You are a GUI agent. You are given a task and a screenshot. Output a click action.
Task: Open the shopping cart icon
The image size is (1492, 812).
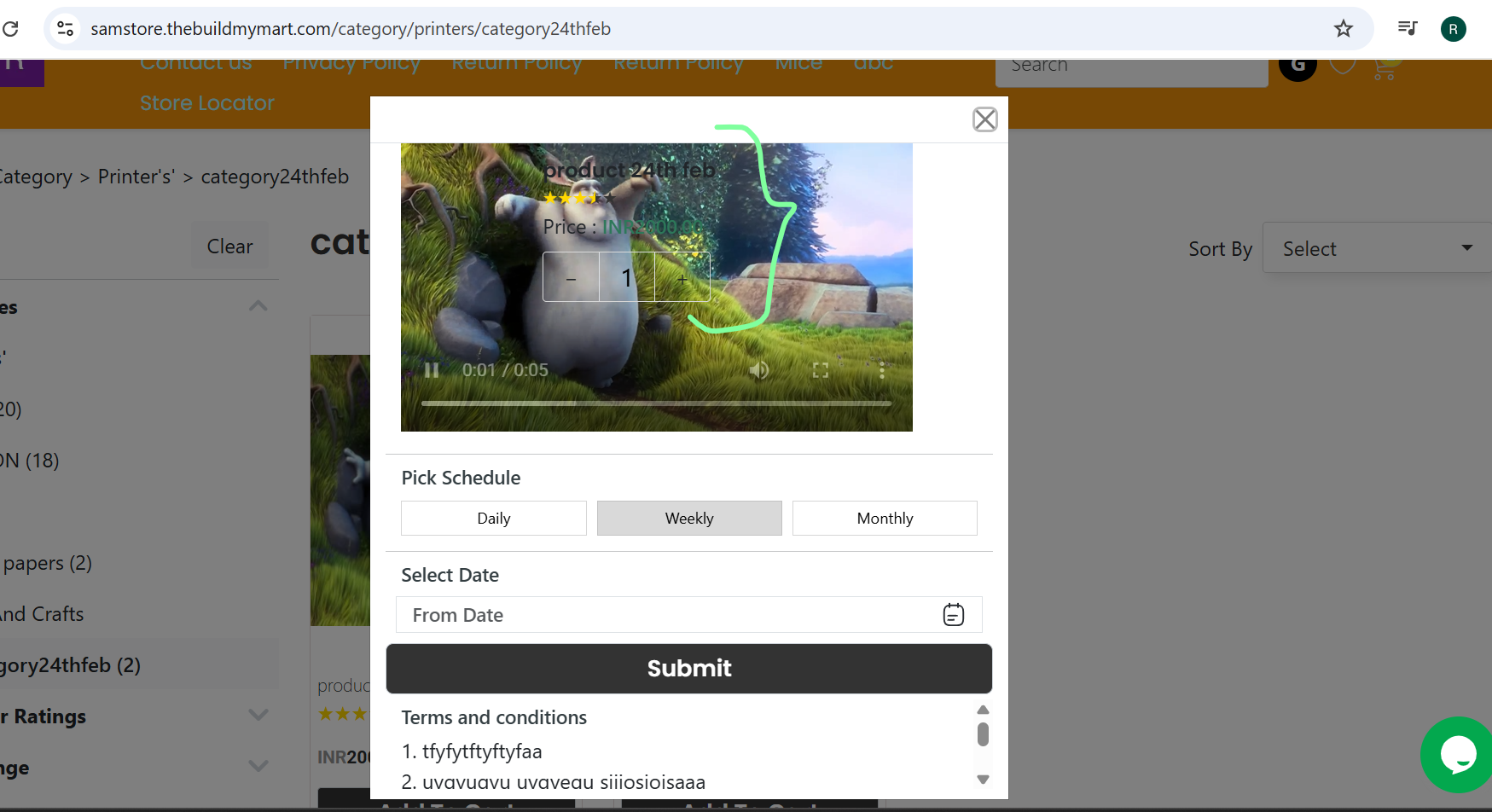pos(1385,68)
